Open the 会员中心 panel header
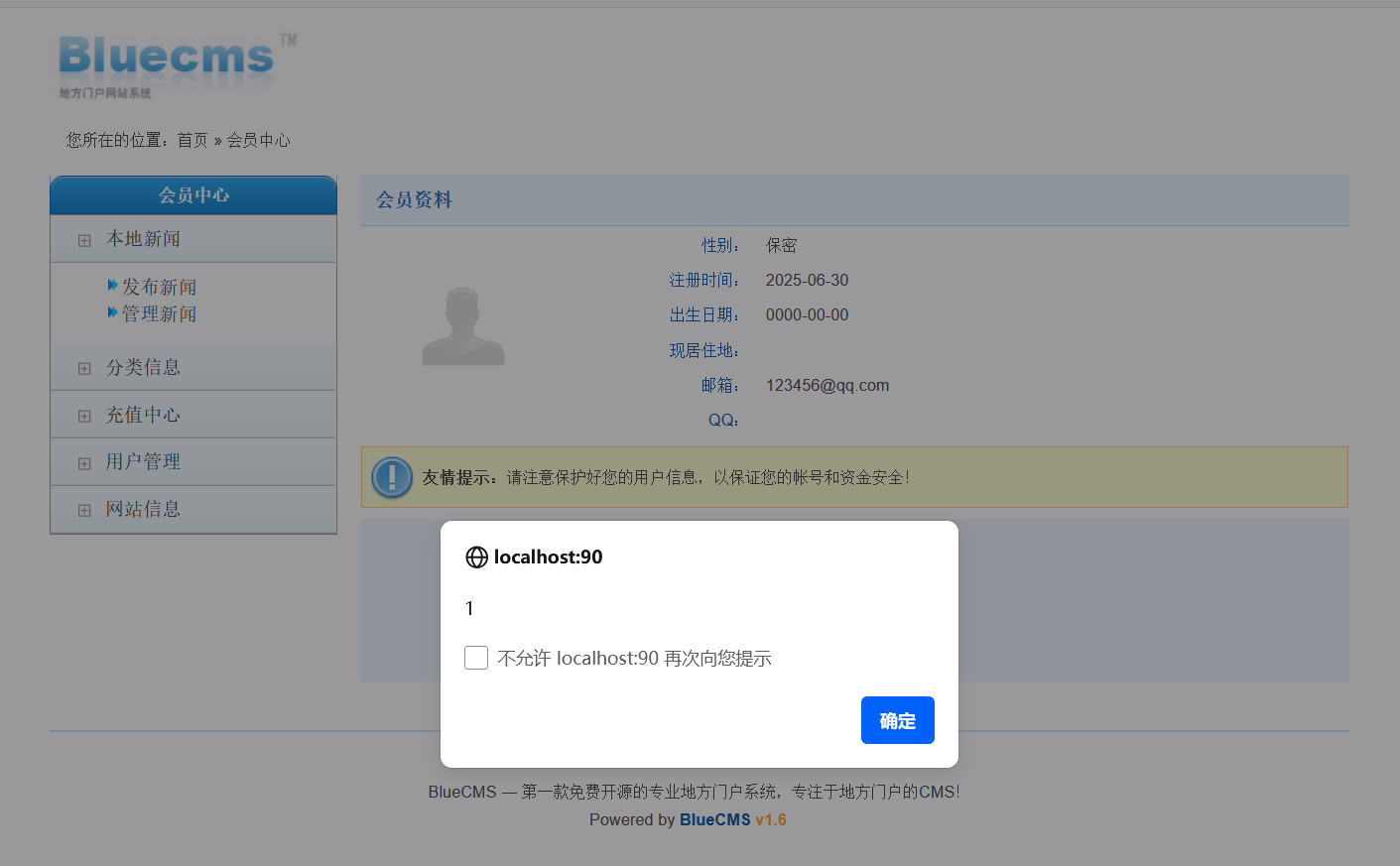 tap(192, 194)
